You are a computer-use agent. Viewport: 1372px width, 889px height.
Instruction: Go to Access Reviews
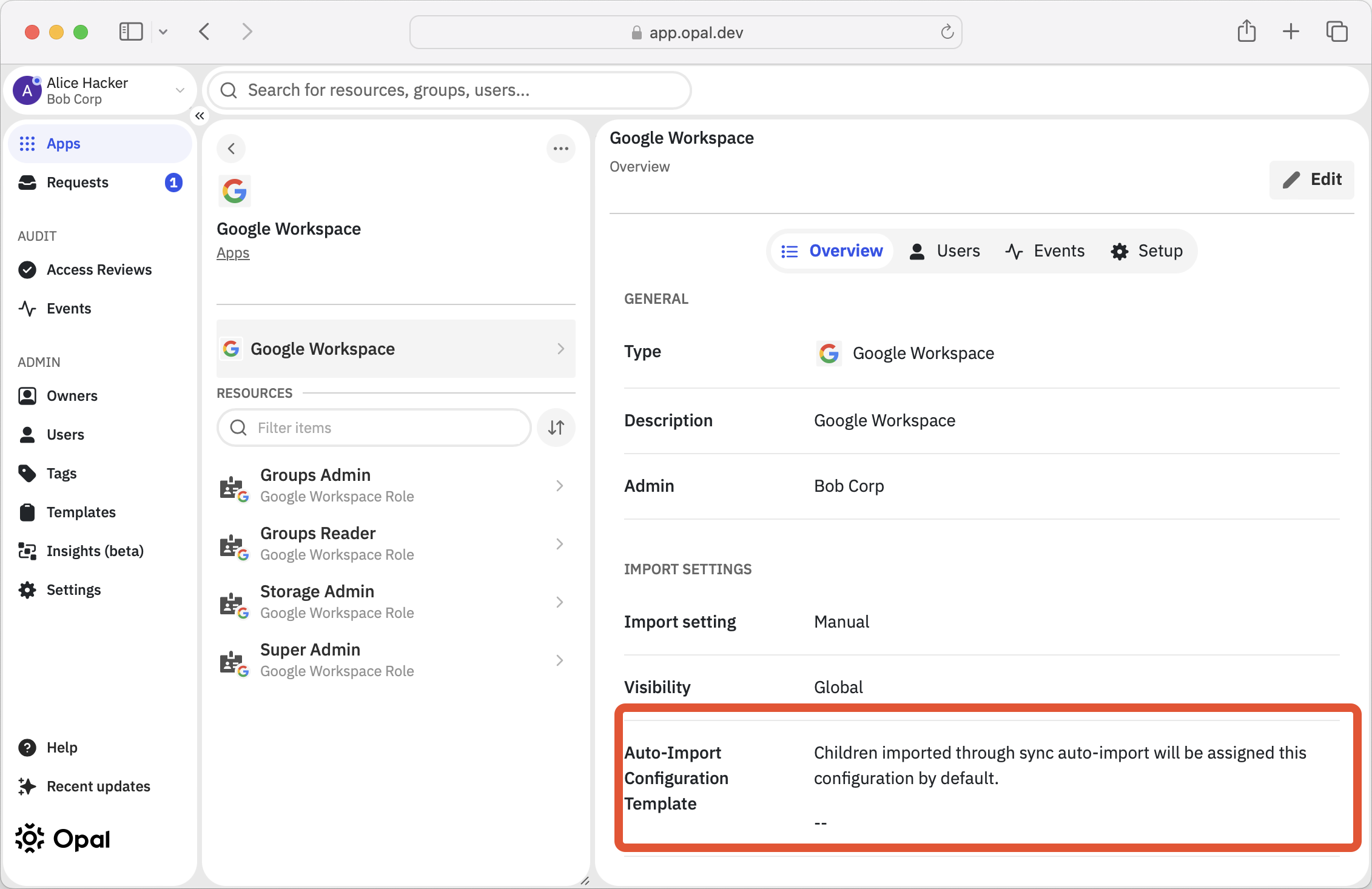pos(99,270)
